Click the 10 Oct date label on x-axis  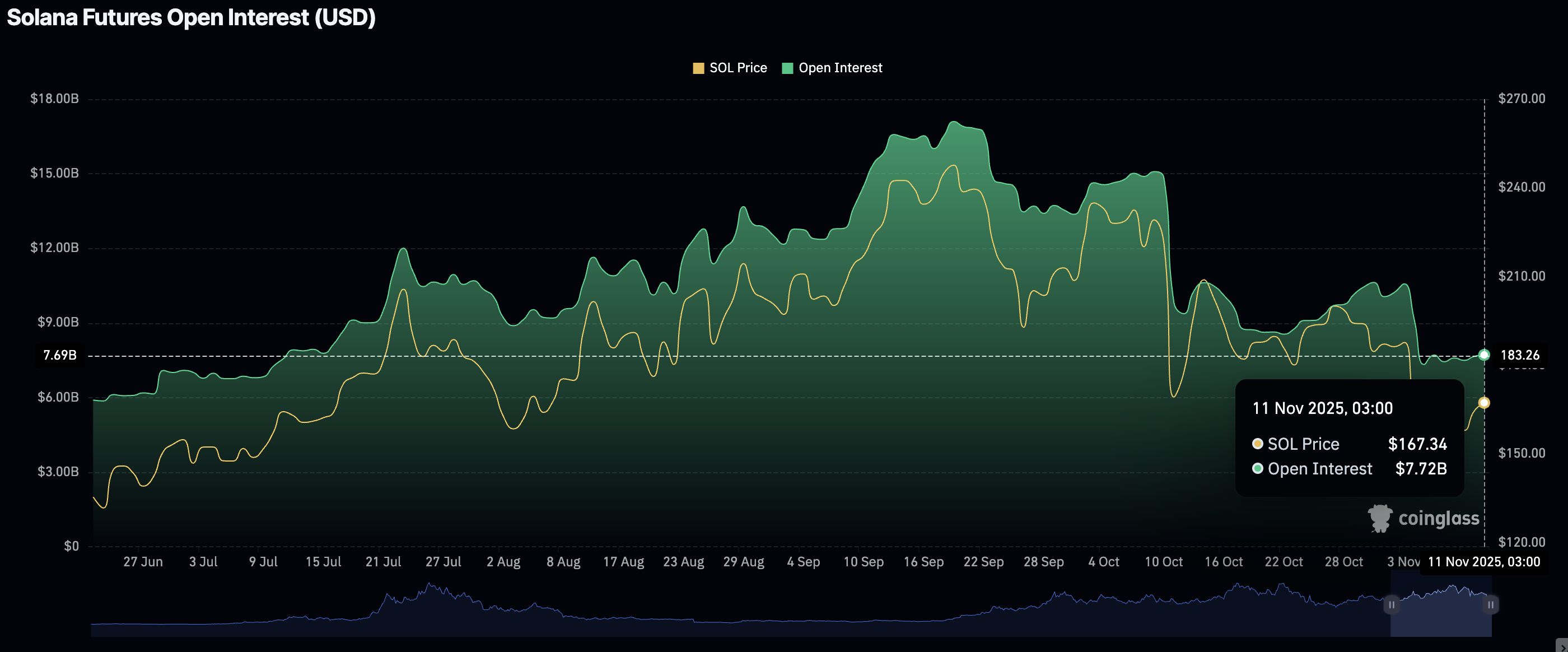coord(1163,562)
